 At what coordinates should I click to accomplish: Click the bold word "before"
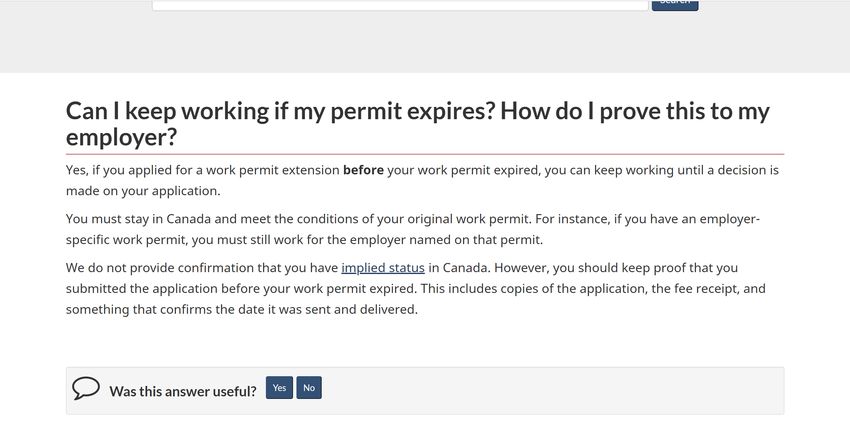[x=363, y=170]
